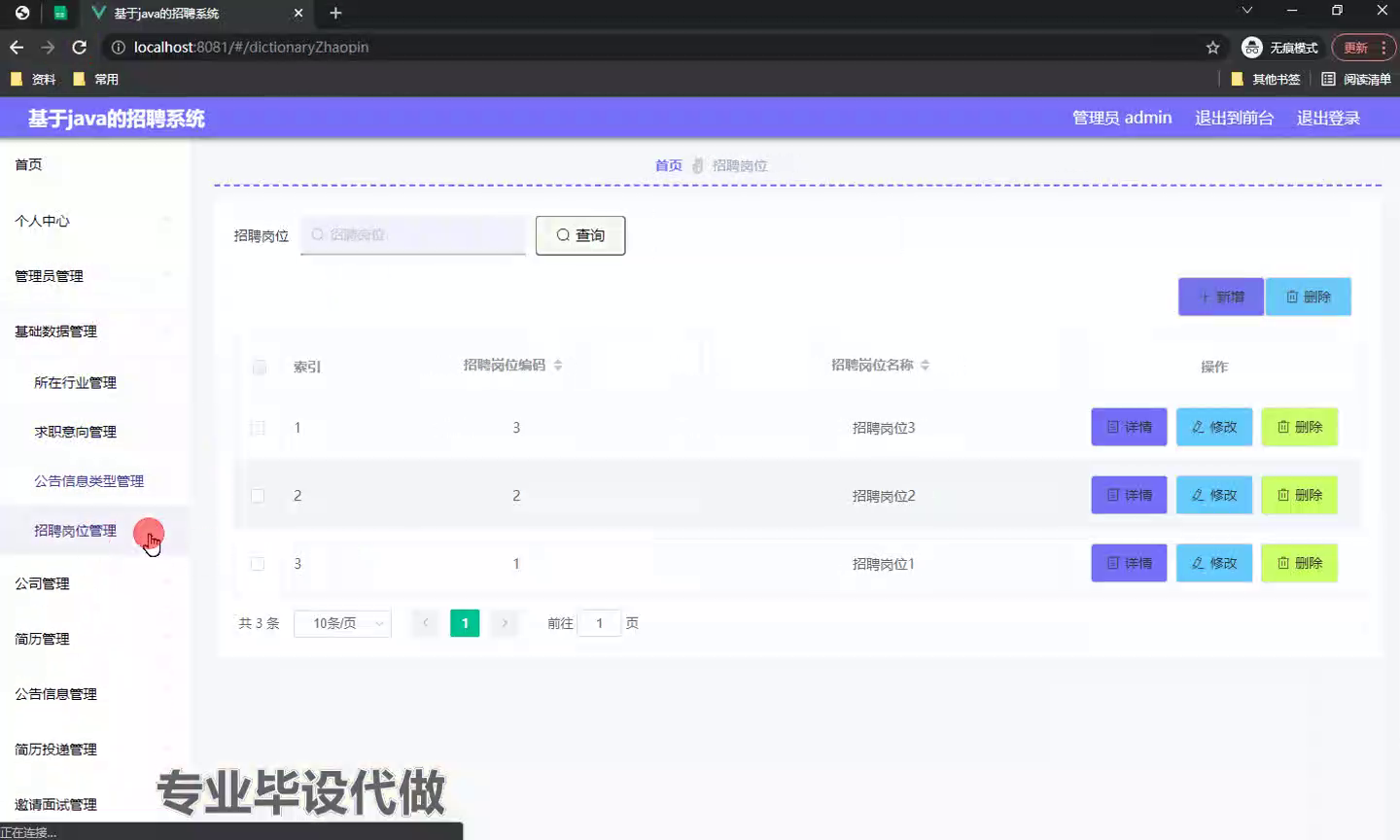Click the 查询 search button
This screenshot has height=840, width=1400.
coord(580,235)
